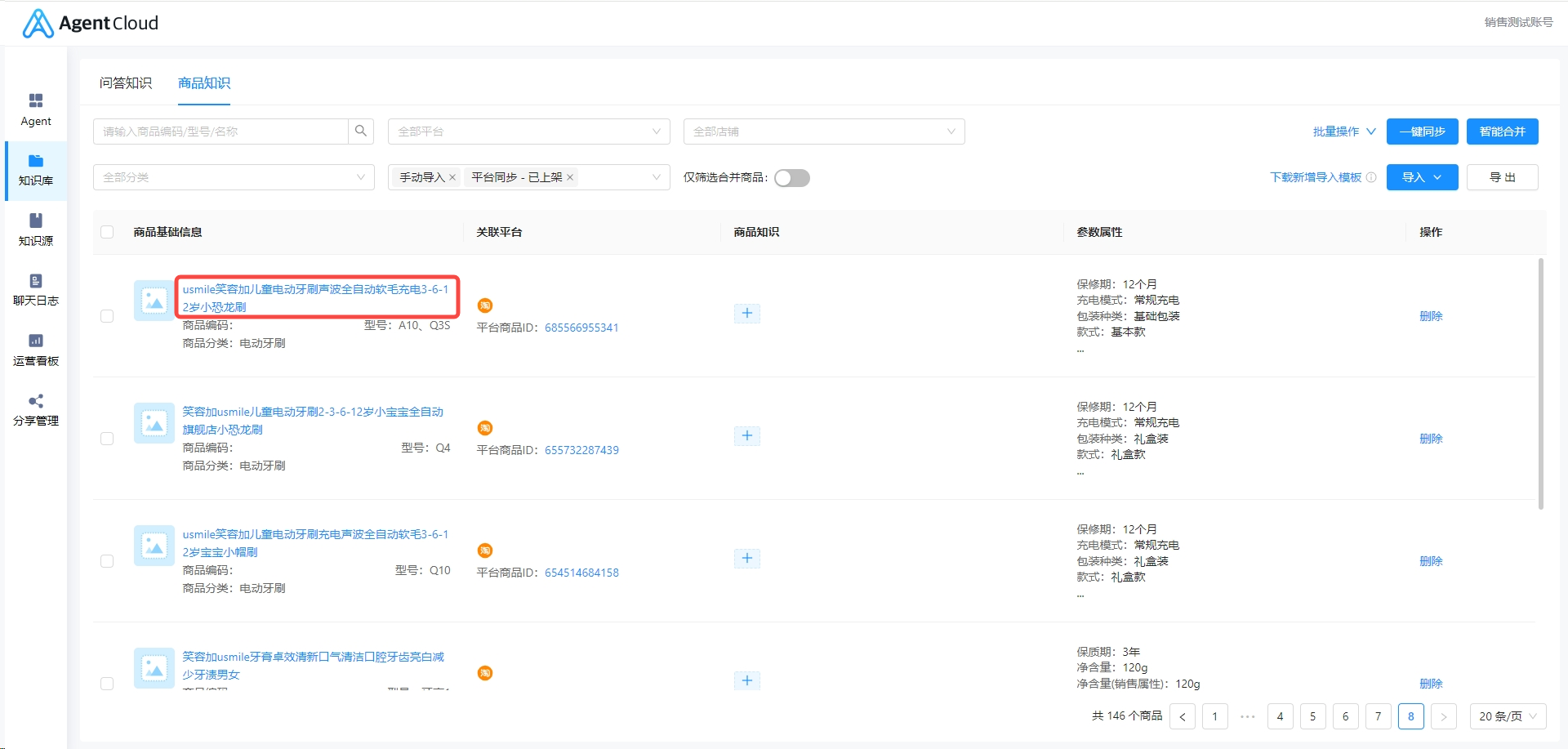The image size is (1568, 749).
Task: Change the 20 条/页 page size
Action: point(1508,716)
